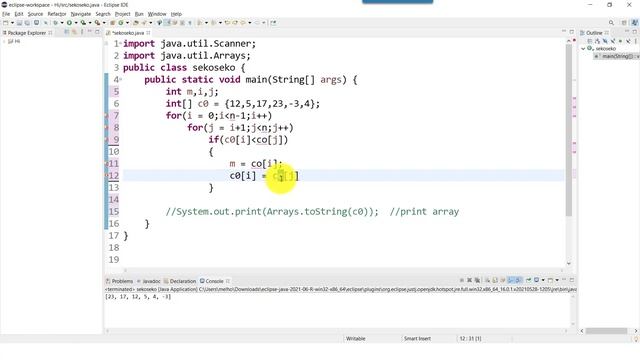Switch to the Javadoc tab
640x360 pixels.
point(149,281)
